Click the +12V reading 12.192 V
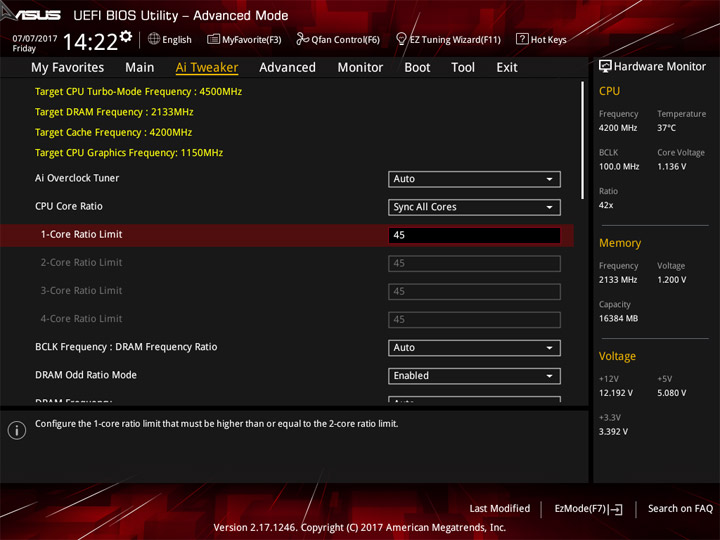The width and height of the screenshot is (720, 540). point(616,393)
